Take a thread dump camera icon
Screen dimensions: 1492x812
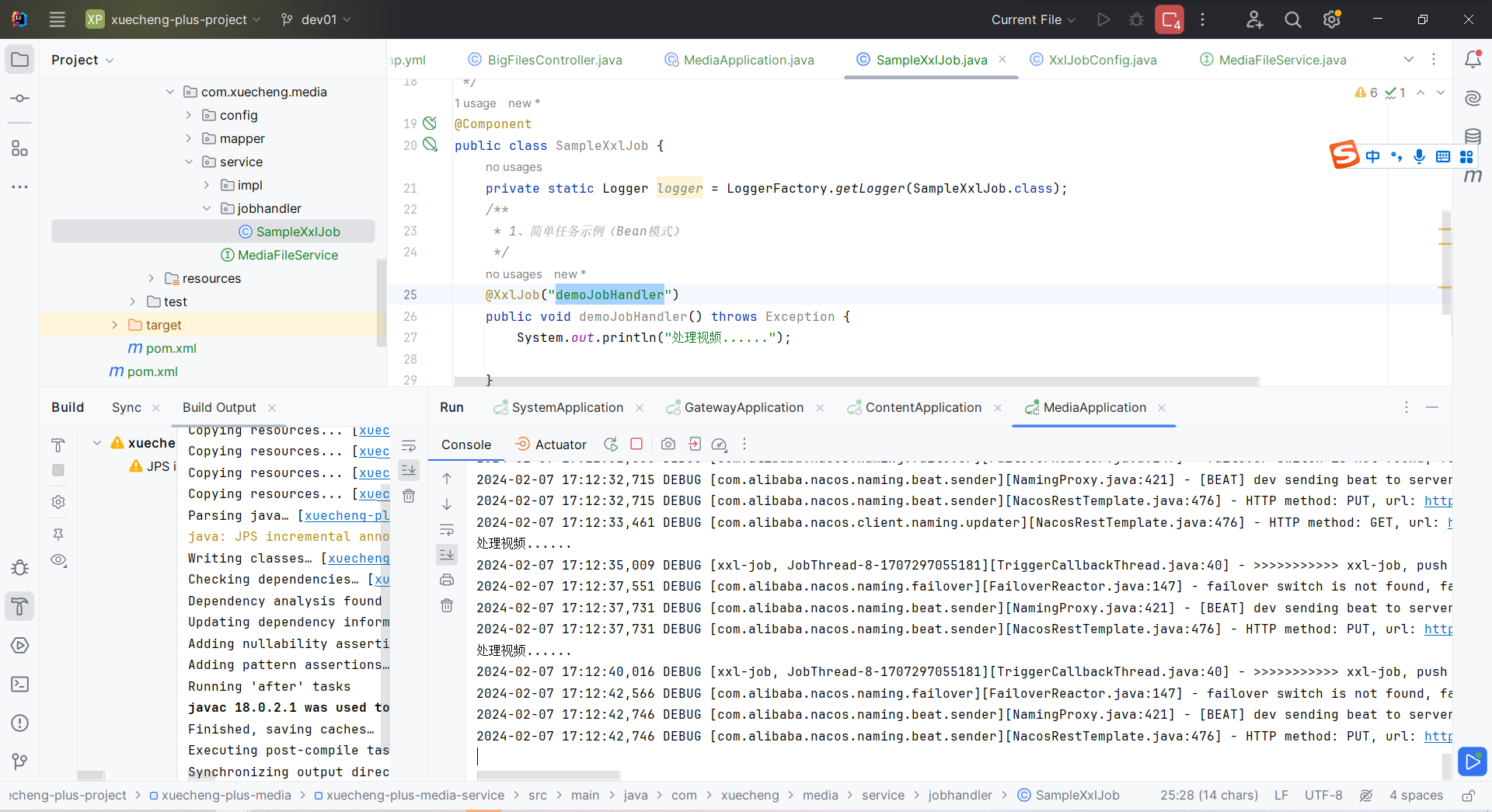point(668,444)
